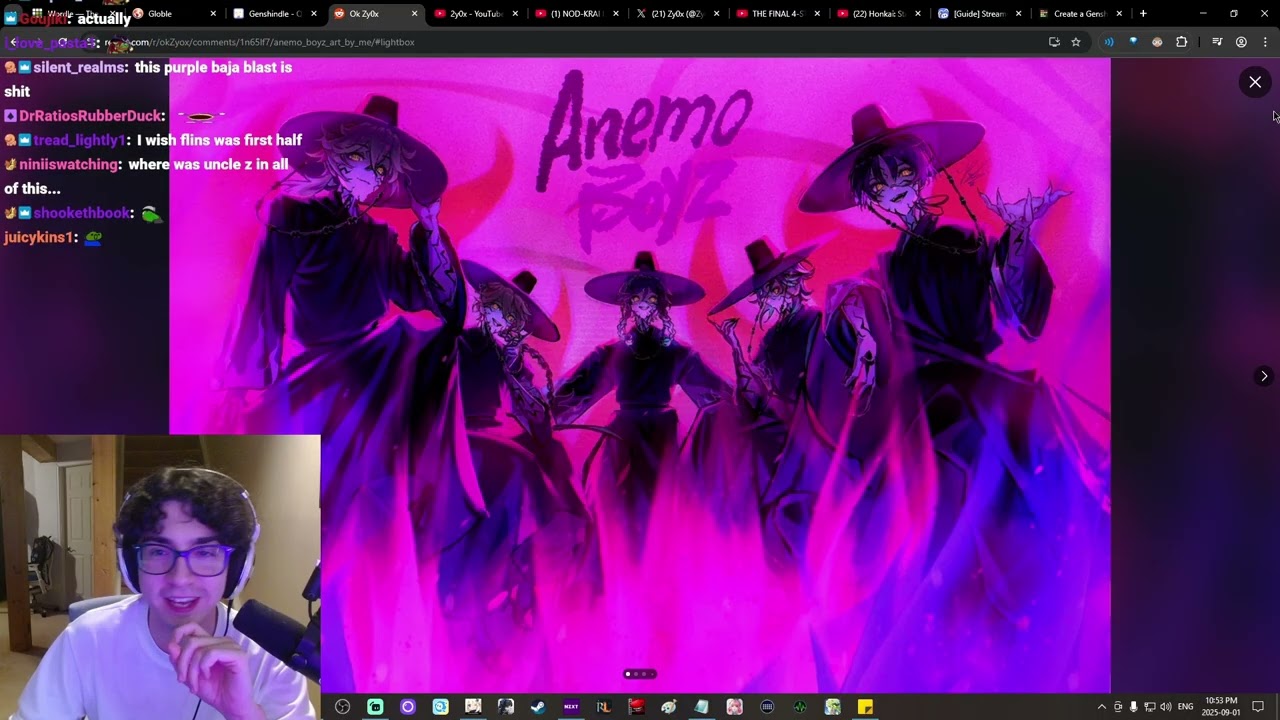
Task: Click username tread_lightly1 in chat
Action: [x=80, y=140]
